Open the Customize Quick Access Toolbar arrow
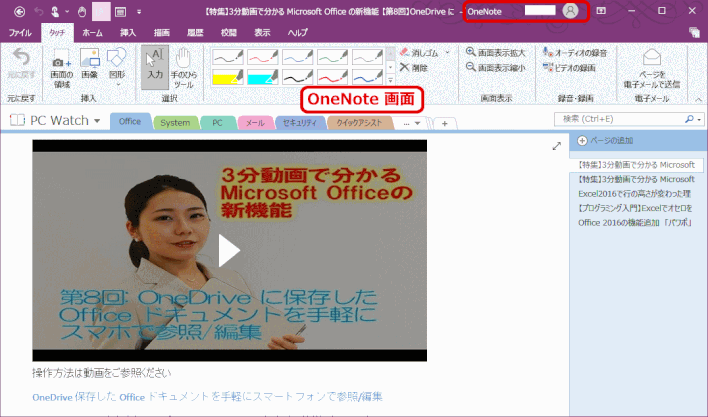 [x=139, y=12]
